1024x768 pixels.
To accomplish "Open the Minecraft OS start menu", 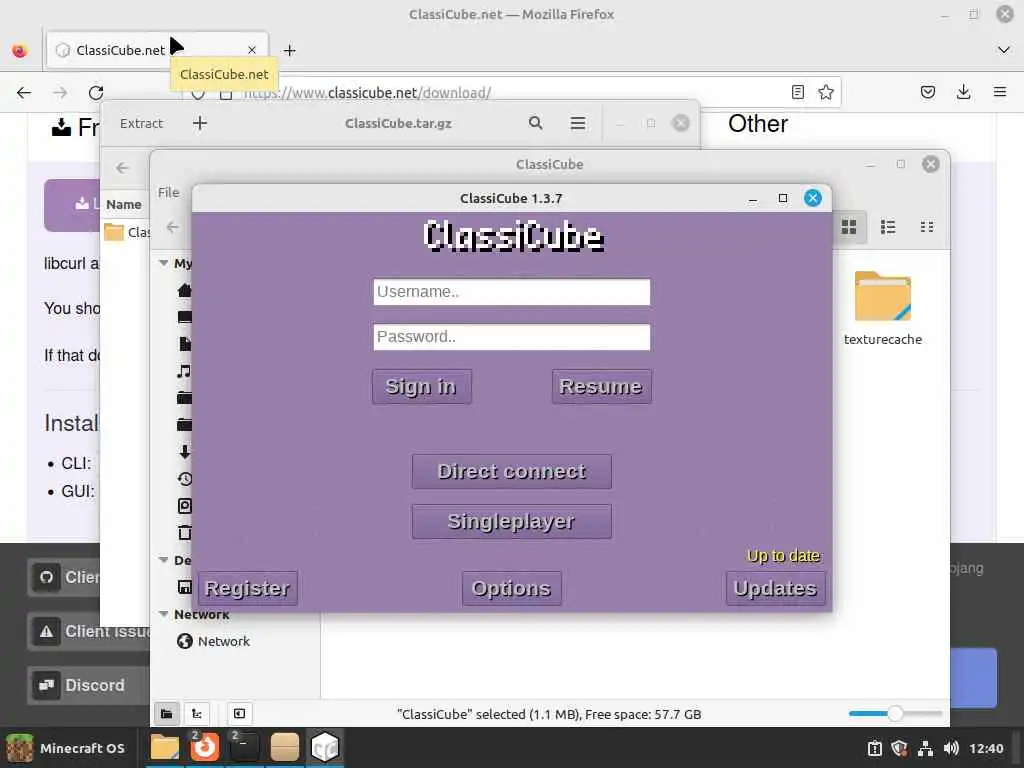I will (67, 748).
